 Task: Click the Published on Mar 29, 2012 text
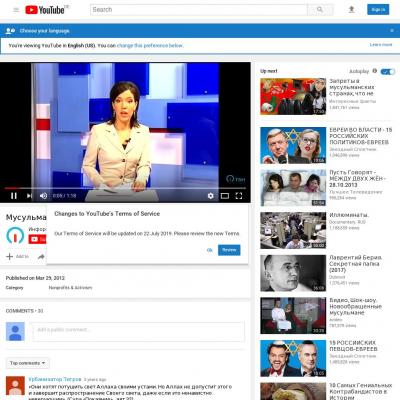(35, 278)
